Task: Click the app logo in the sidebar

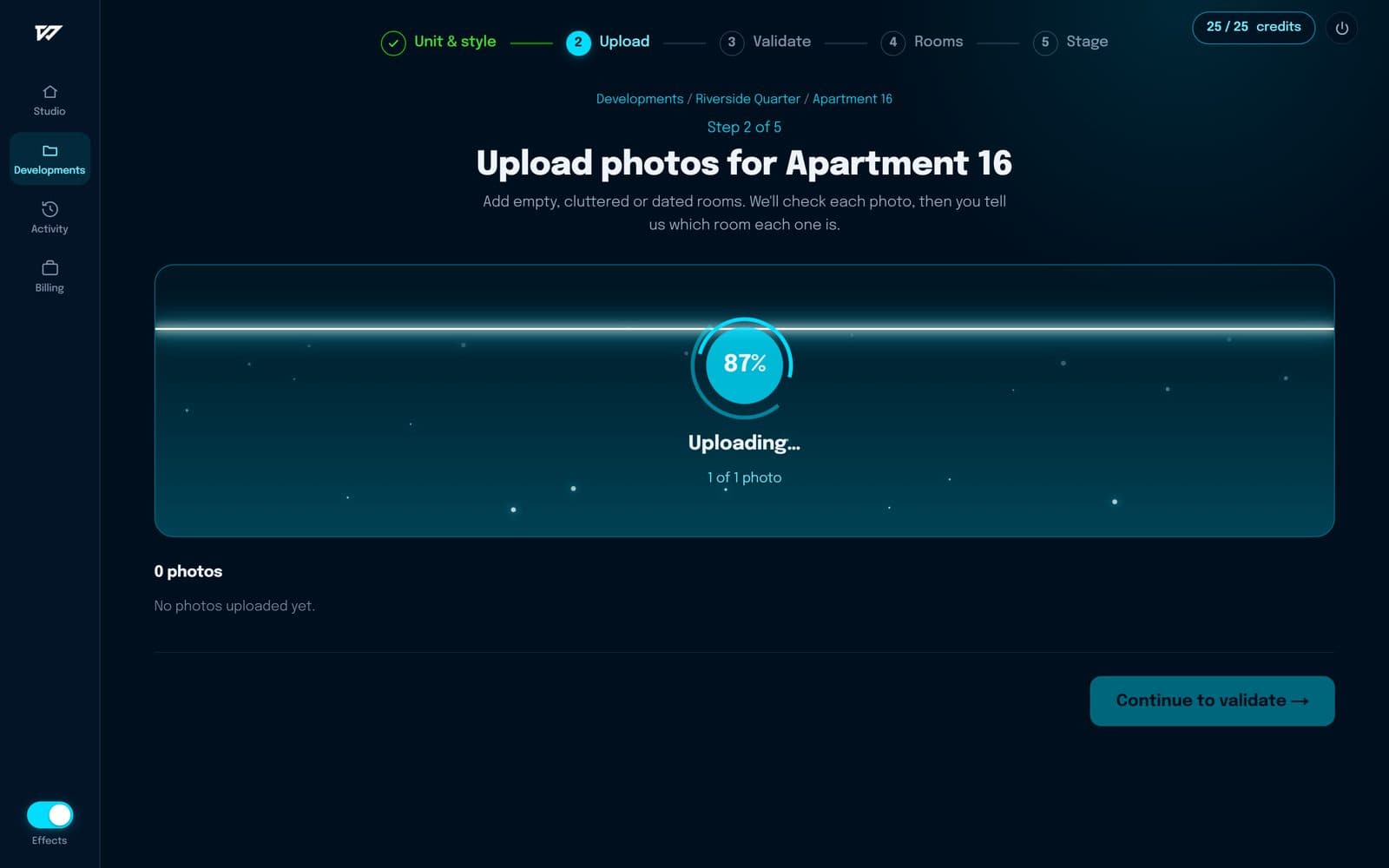Action: pos(49,33)
